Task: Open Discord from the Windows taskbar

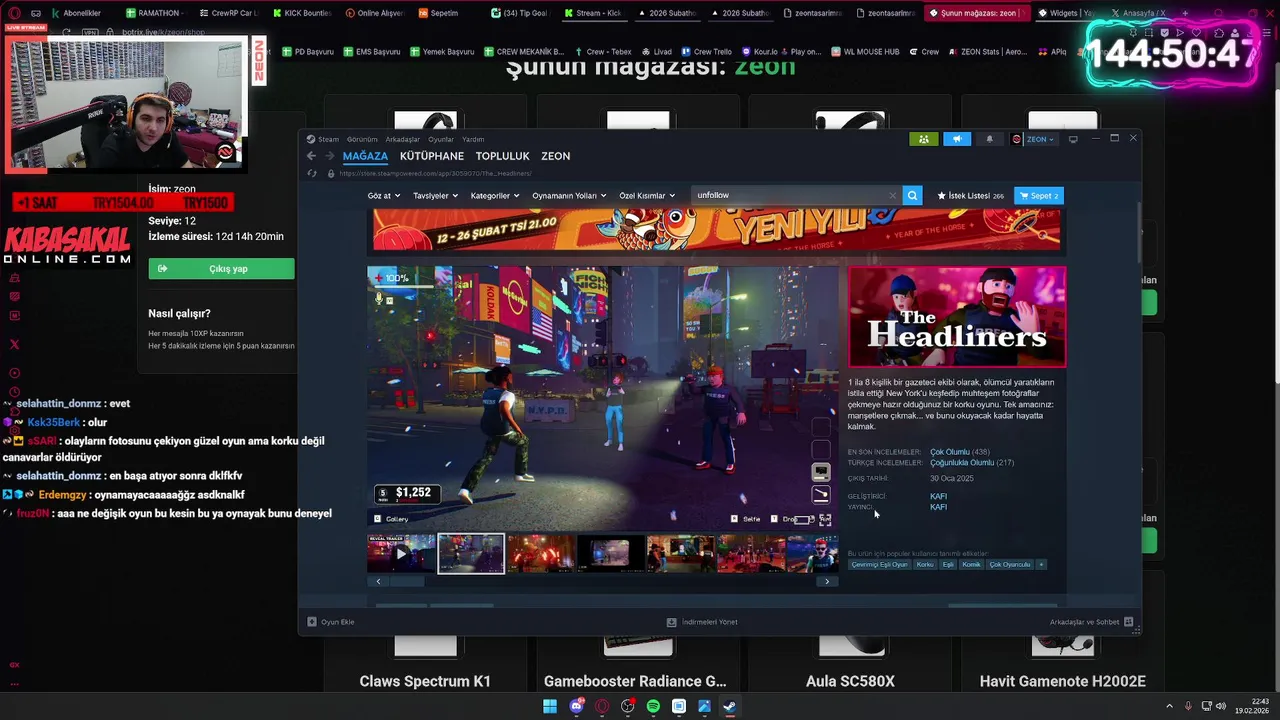Action: 576,706
